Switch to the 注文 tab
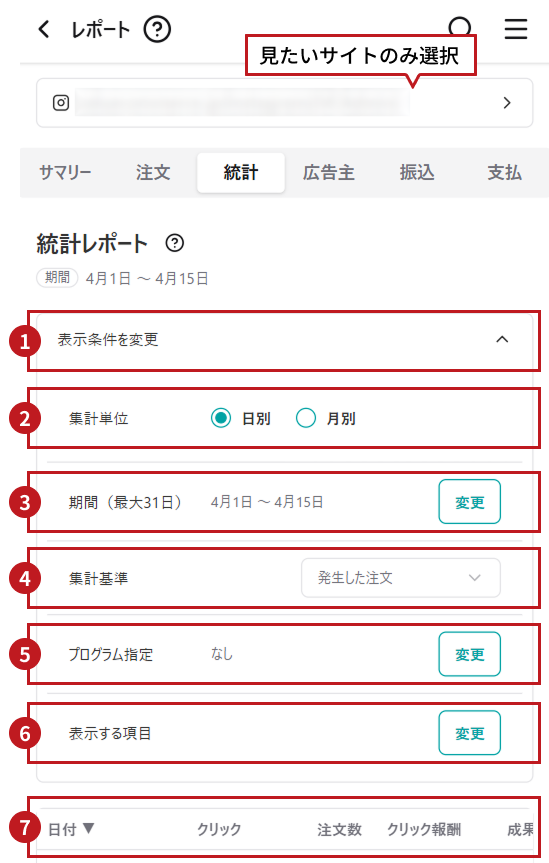The height and width of the screenshot is (863, 549). pos(153,173)
